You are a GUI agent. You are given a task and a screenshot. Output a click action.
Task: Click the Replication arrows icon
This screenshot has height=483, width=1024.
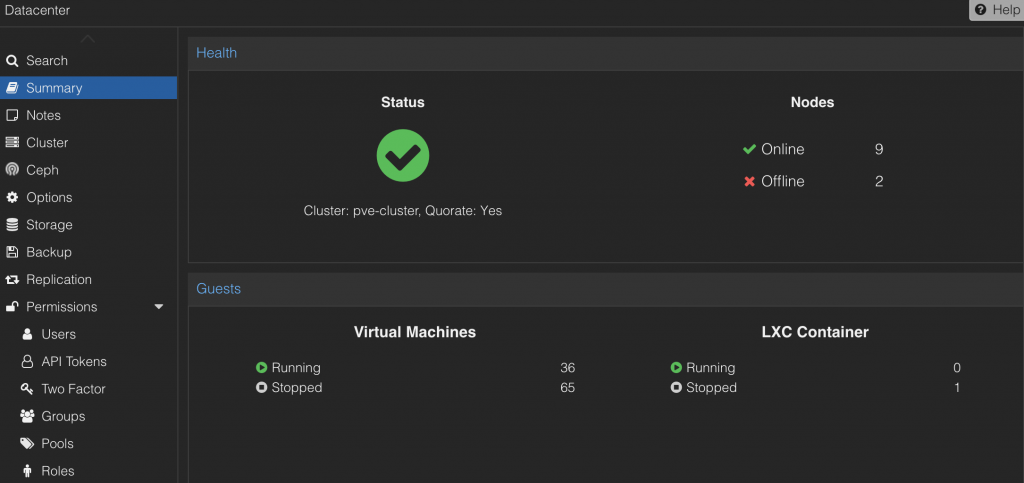tap(12, 280)
